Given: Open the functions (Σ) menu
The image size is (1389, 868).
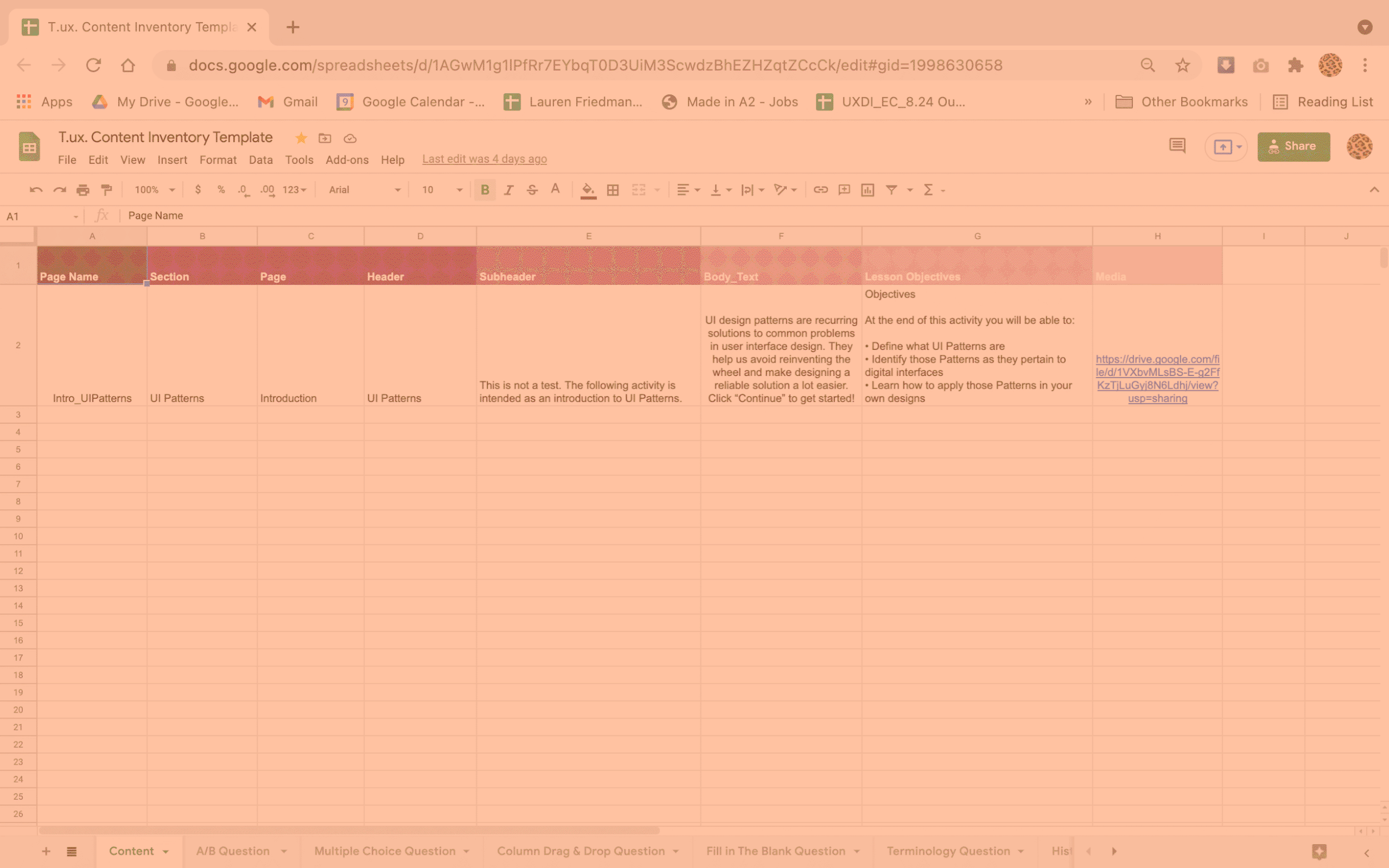Looking at the screenshot, I should pos(929,189).
